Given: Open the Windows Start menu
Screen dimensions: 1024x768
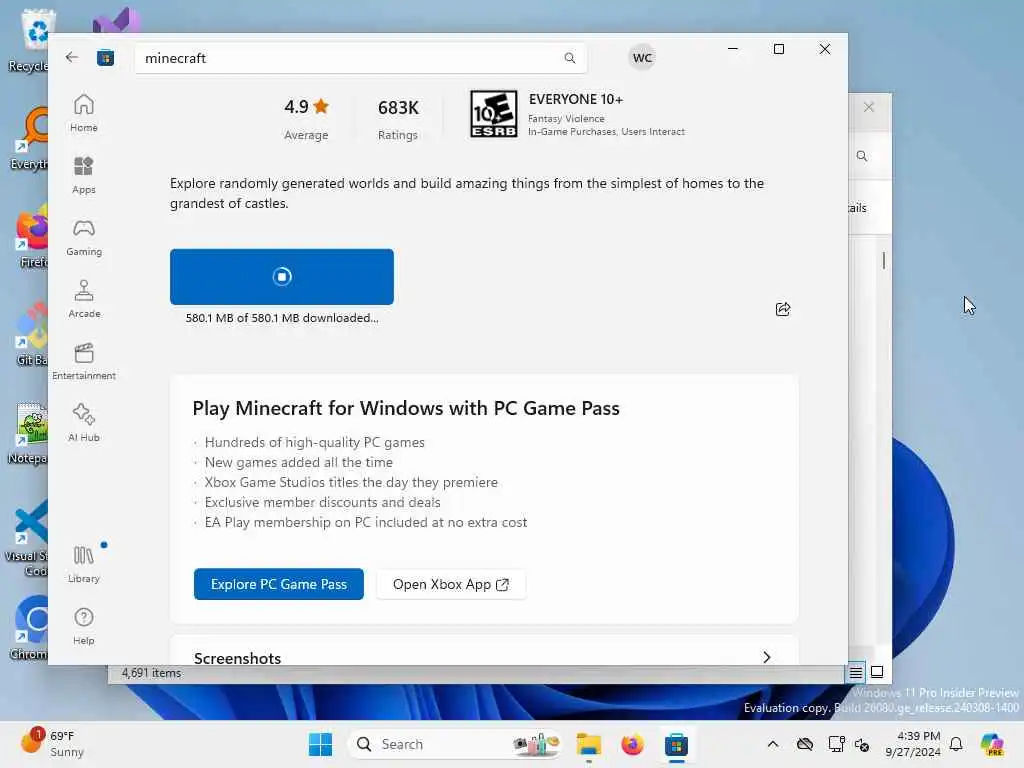Looking at the screenshot, I should click(x=320, y=744).
